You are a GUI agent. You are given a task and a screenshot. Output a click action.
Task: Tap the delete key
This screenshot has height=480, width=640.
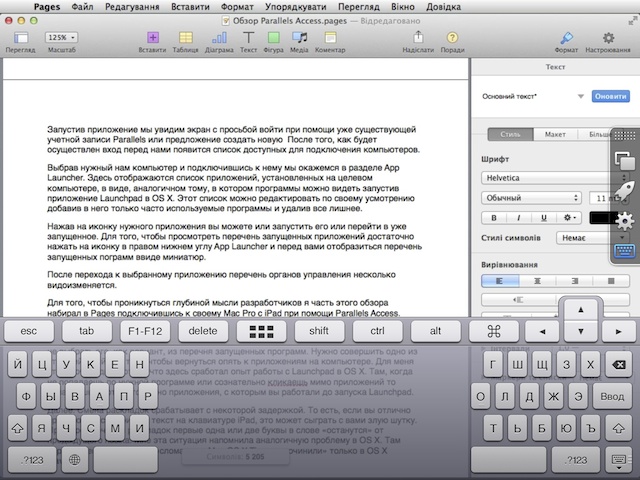203,331
